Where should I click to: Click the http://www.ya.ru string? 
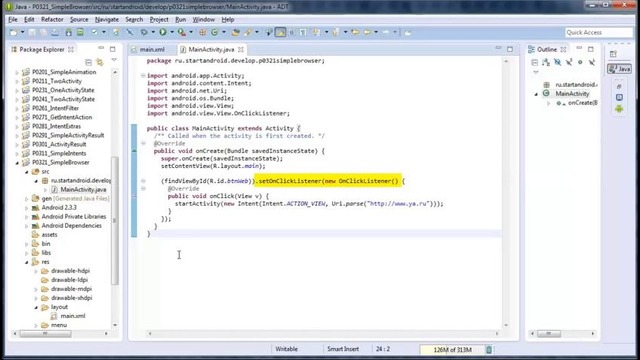coord(398,204)
